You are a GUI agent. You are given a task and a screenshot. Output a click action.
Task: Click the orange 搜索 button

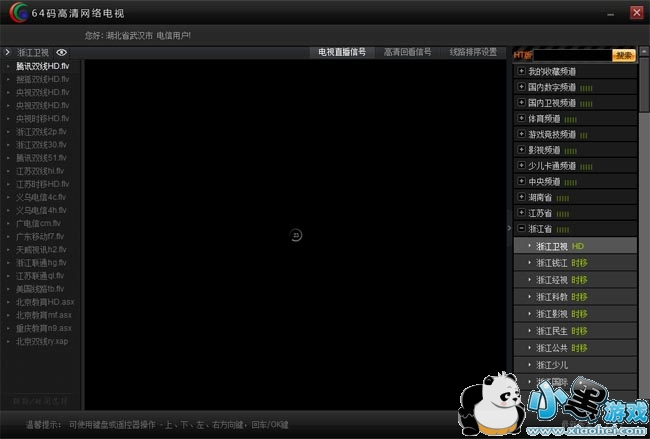[624, 55]
